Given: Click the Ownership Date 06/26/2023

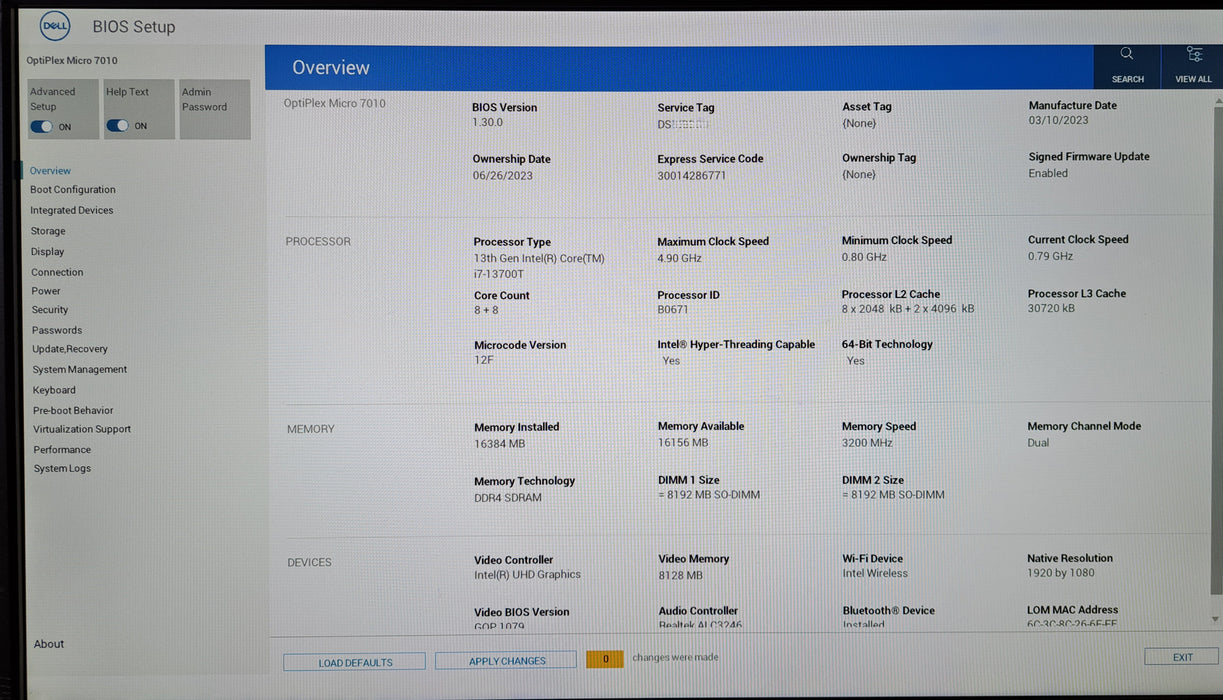Looking at the screenshot, I should tap(503, 176).
